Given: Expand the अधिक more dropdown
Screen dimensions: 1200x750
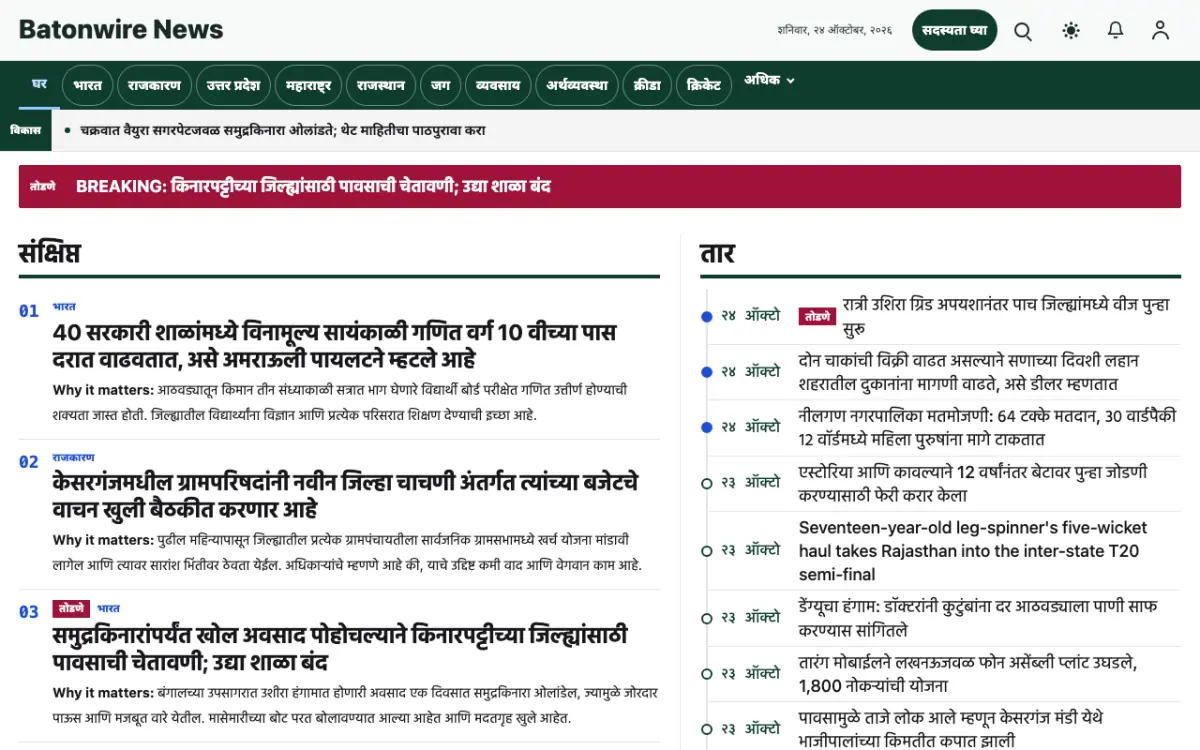Looking at the screenshot, I should pos(769,80).
